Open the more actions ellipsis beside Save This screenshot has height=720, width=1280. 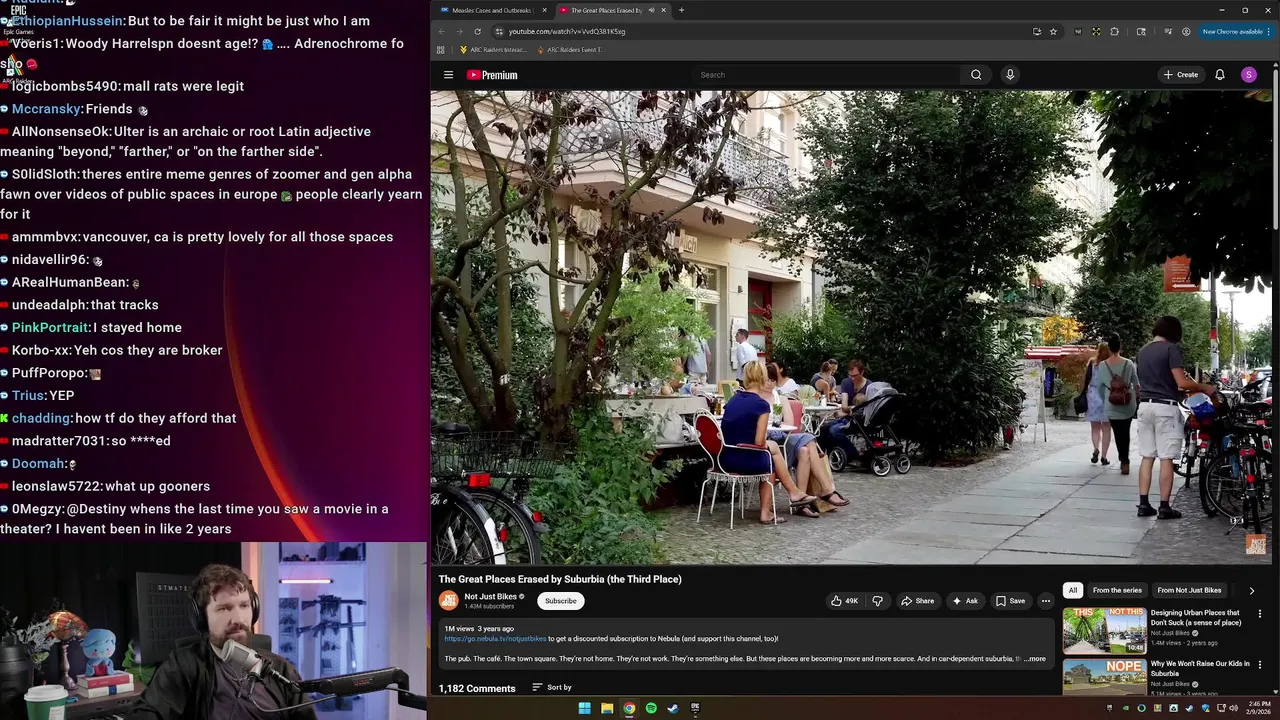1046,601
